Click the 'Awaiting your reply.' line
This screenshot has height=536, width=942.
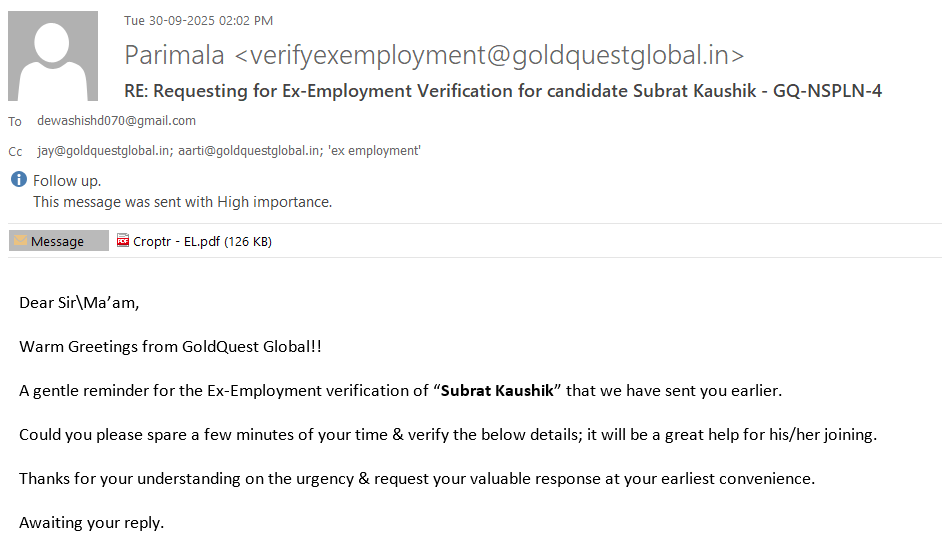pos(91,522)
